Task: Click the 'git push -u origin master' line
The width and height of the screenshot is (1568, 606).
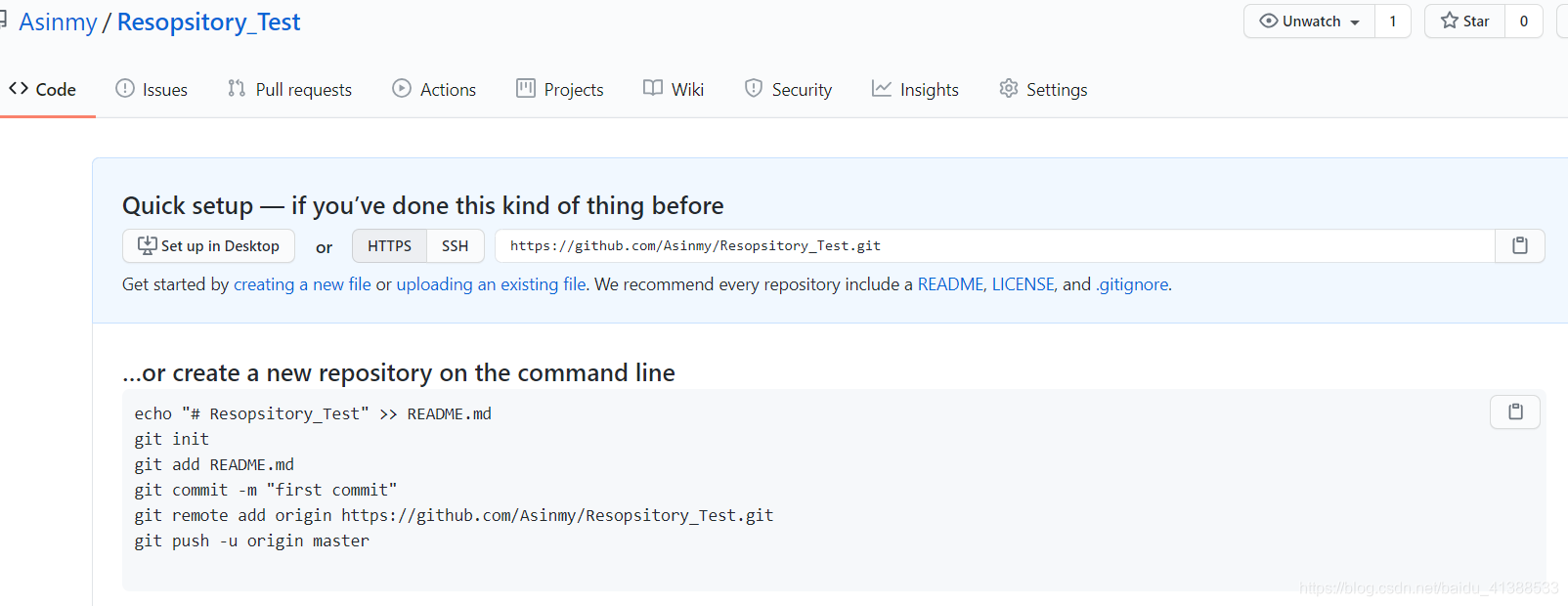Action: click(252, 541)
